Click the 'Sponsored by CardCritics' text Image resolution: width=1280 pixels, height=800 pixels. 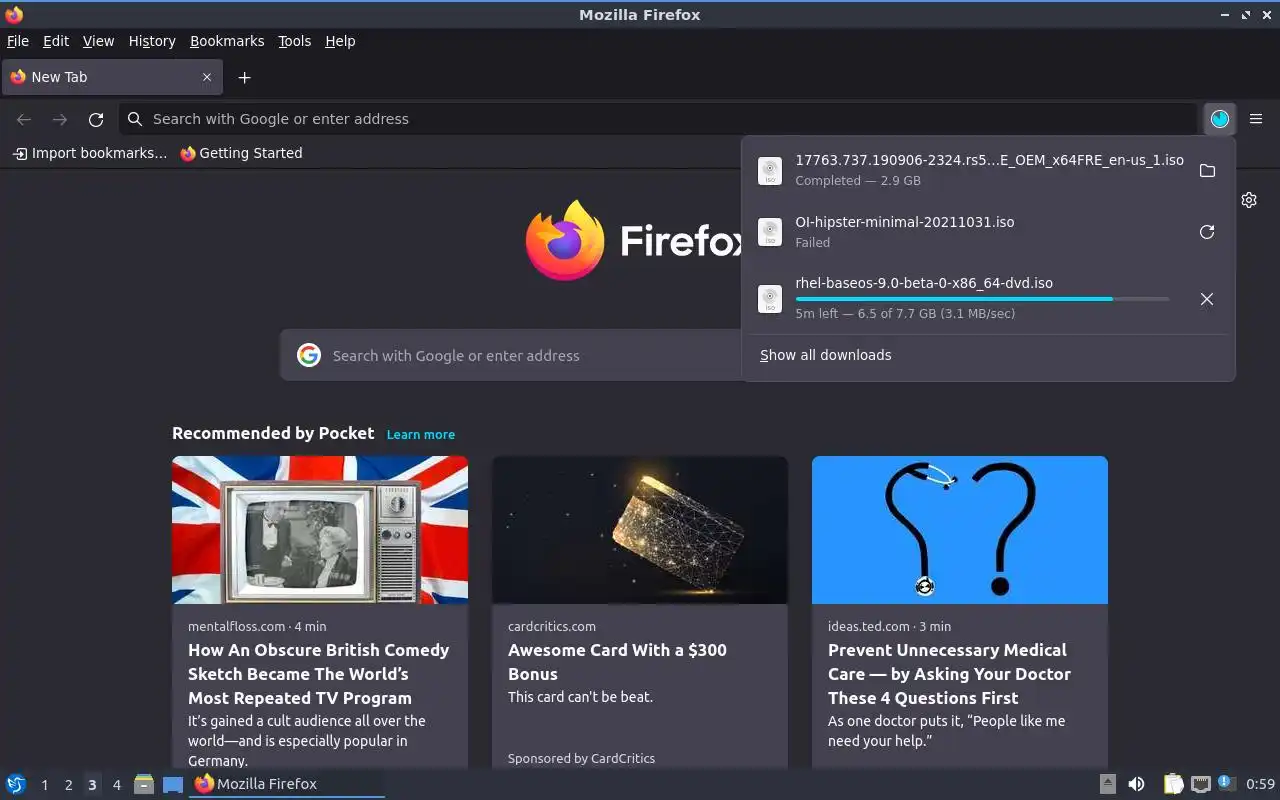tap(581, 758)
